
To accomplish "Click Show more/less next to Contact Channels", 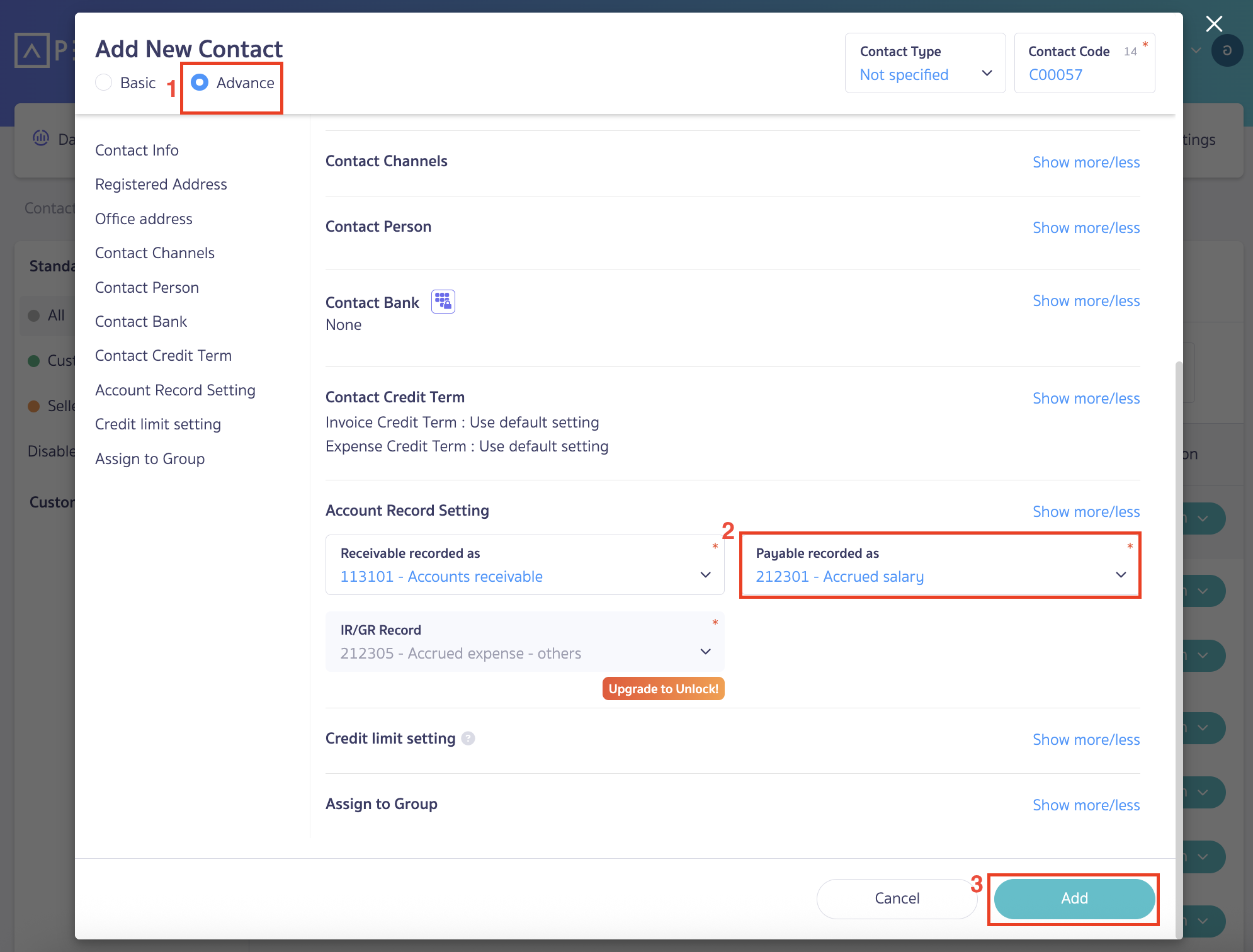I will 1086,162.
